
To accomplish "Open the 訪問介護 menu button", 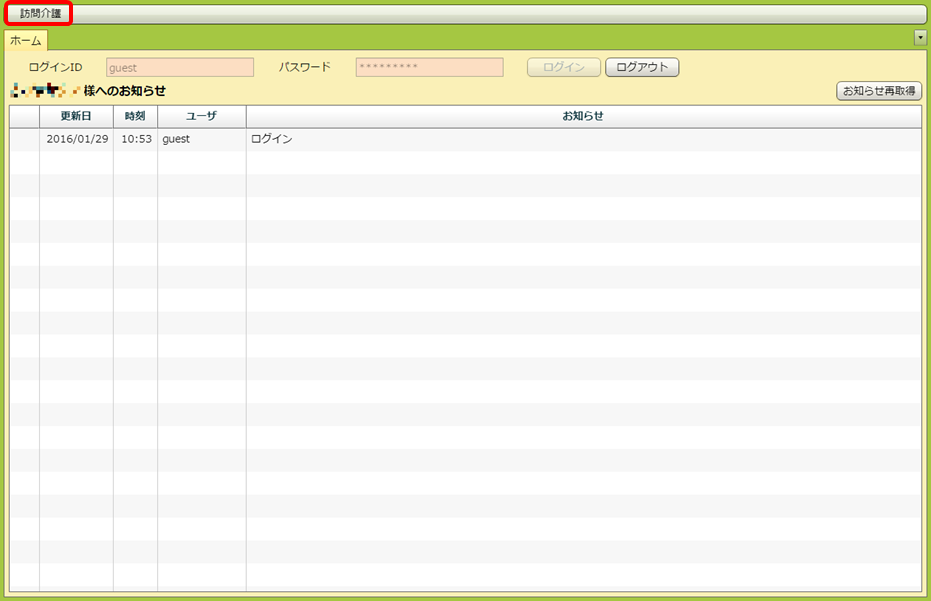I will (x=40, y=14).
